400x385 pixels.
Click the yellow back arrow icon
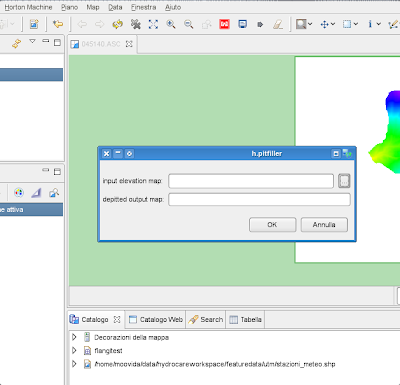tap(58, 24)
